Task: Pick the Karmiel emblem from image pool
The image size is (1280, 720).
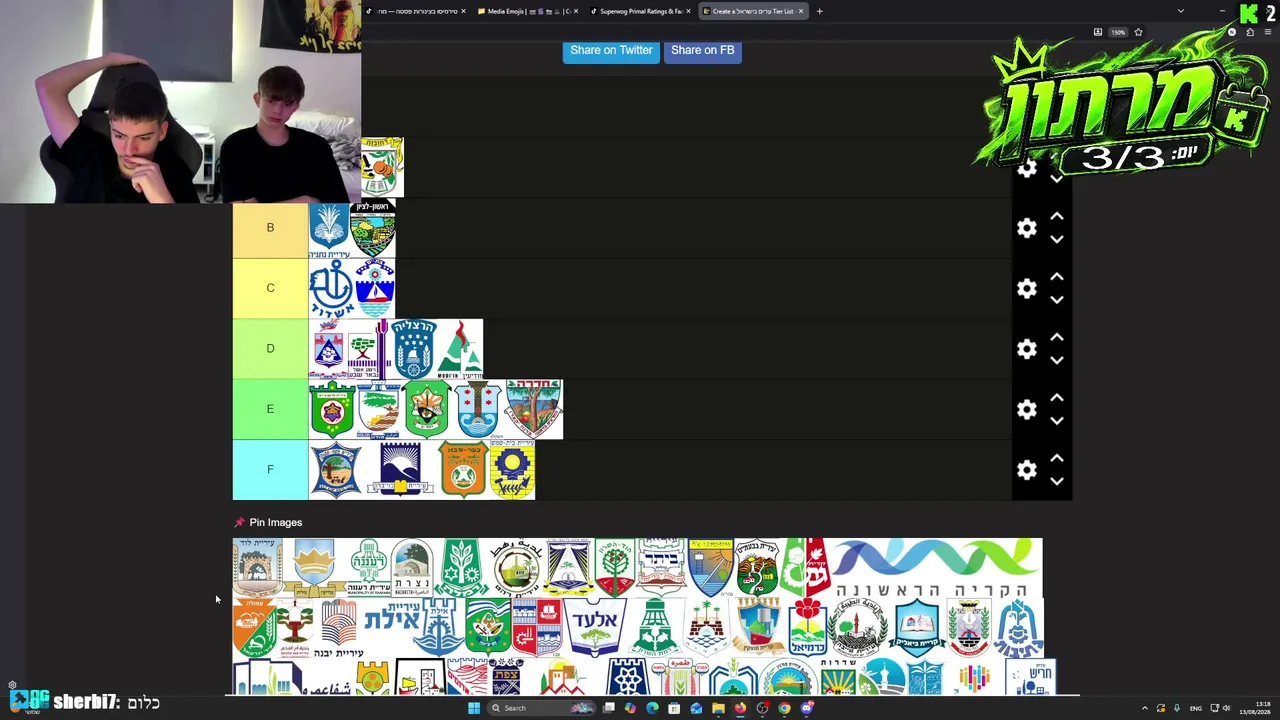Action: [x=808, y=627]
